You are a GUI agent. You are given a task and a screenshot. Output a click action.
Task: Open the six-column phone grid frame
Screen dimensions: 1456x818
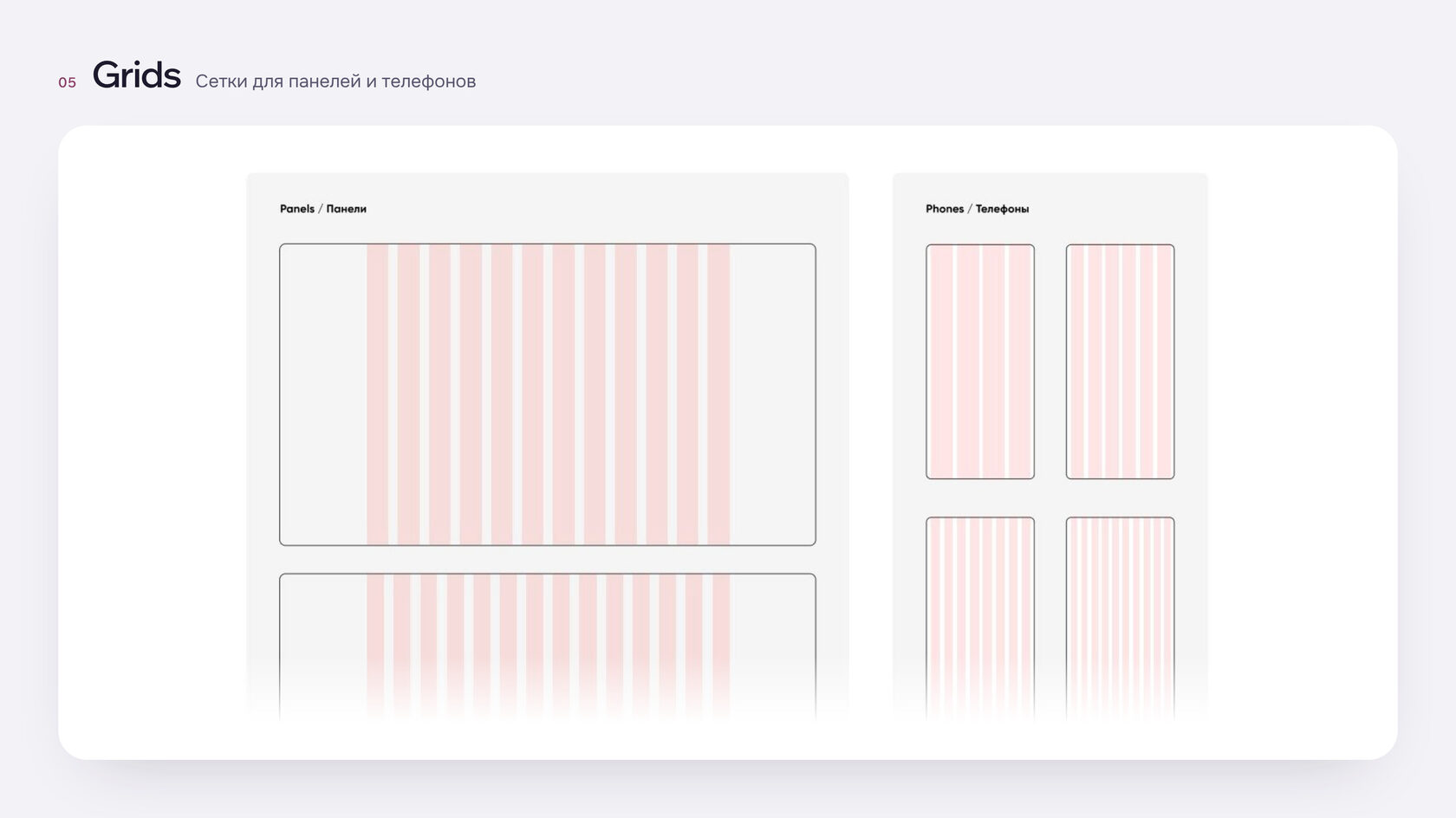(1121, 361)
